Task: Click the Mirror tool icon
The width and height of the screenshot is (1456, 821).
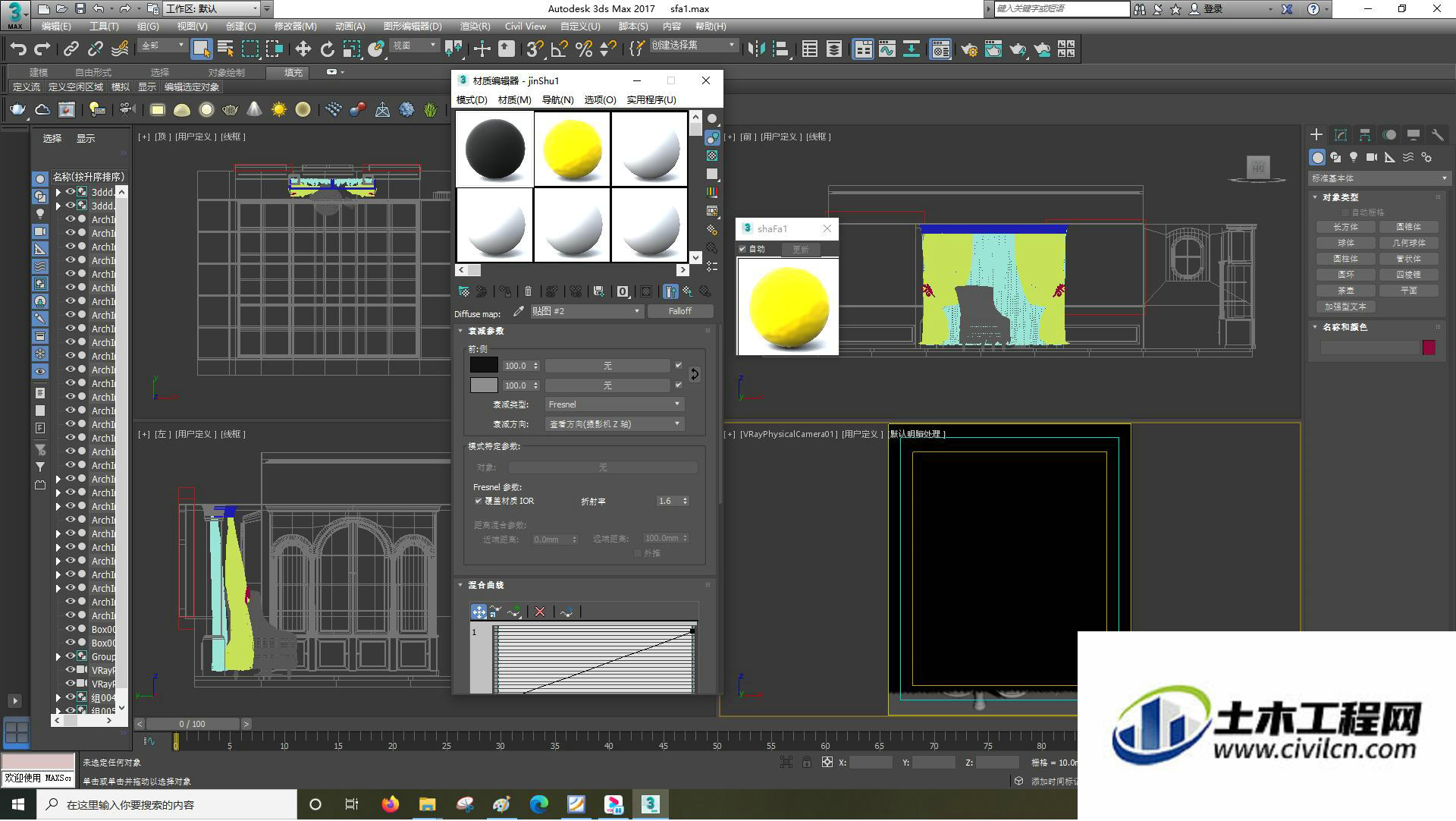Action: point(756,49)
